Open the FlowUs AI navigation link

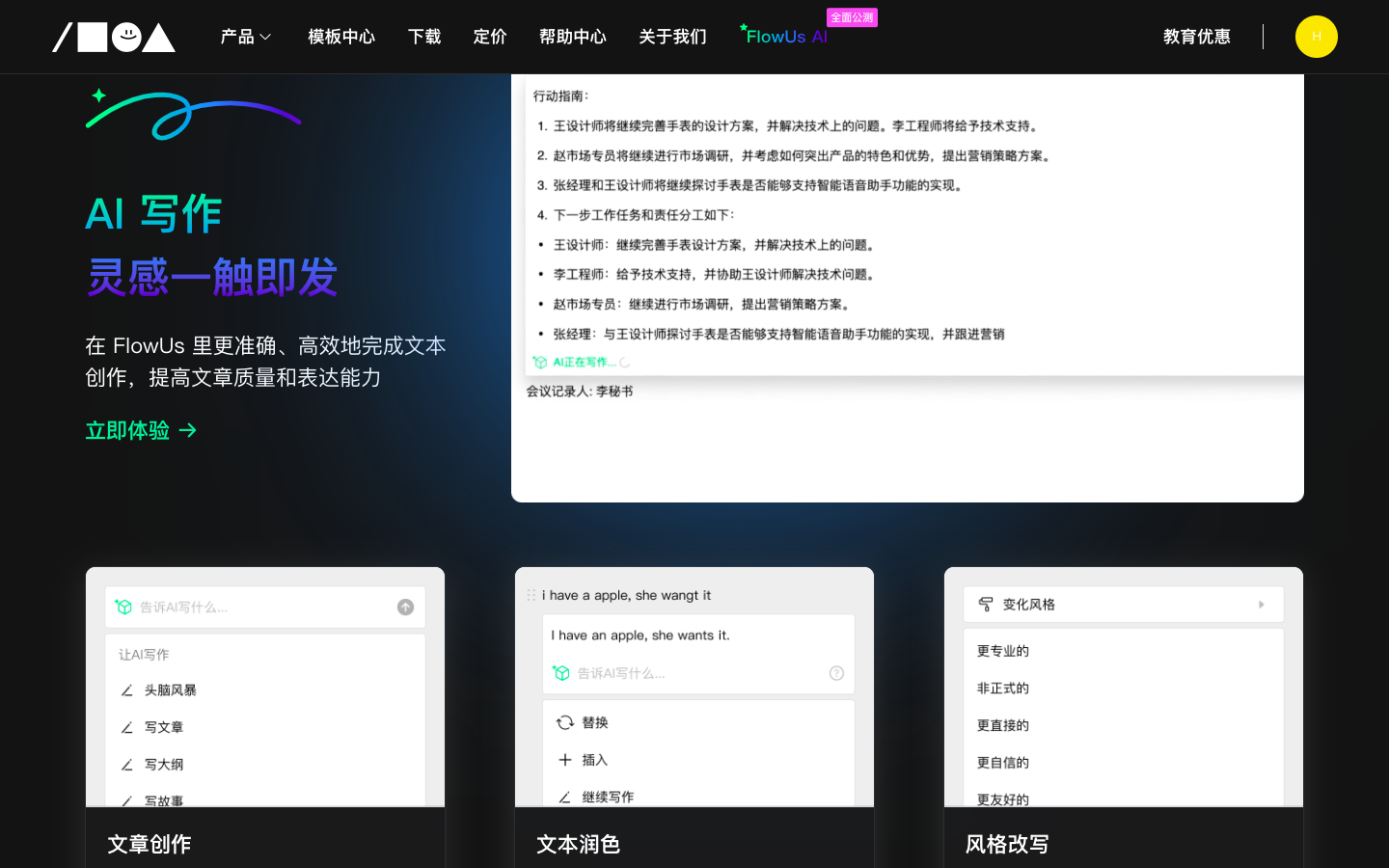pos(786,37)
